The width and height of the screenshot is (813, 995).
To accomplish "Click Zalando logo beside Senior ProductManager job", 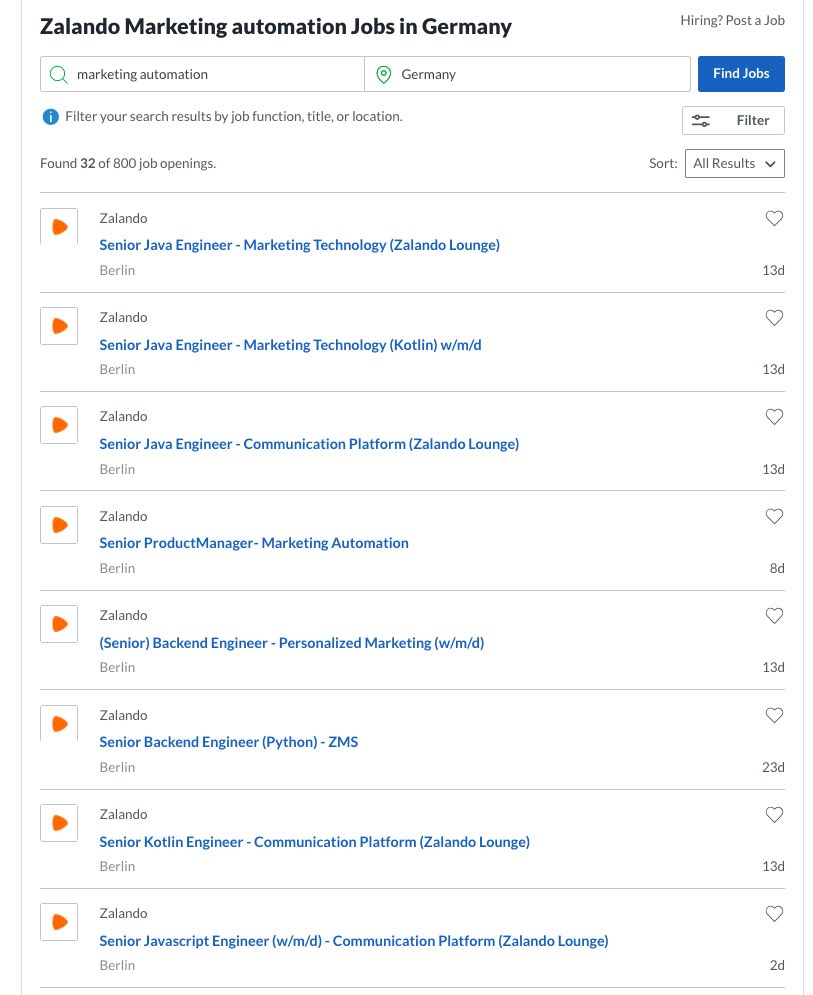I will pyautogui.click(x=59, y=525).
